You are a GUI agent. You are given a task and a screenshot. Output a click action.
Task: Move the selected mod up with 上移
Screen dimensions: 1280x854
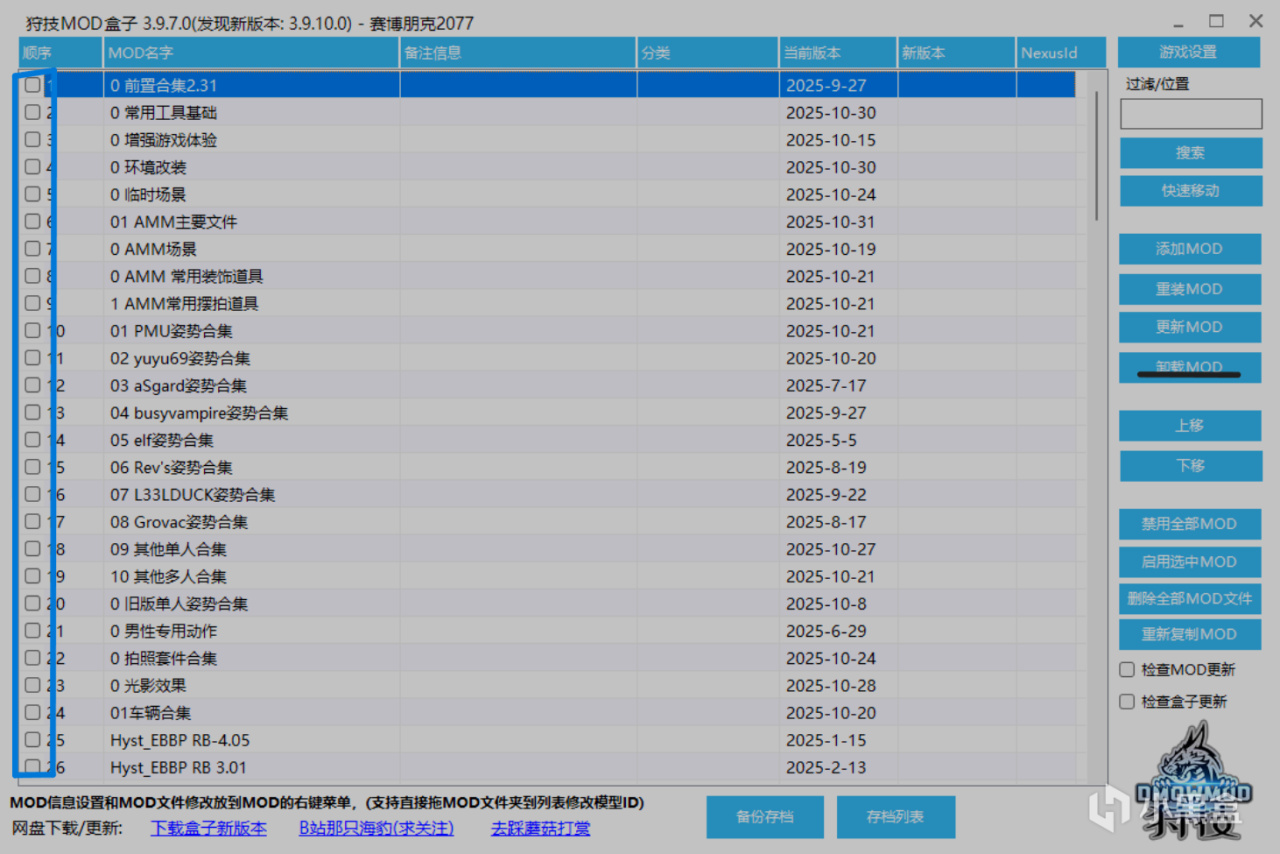tap(1190, 425)
